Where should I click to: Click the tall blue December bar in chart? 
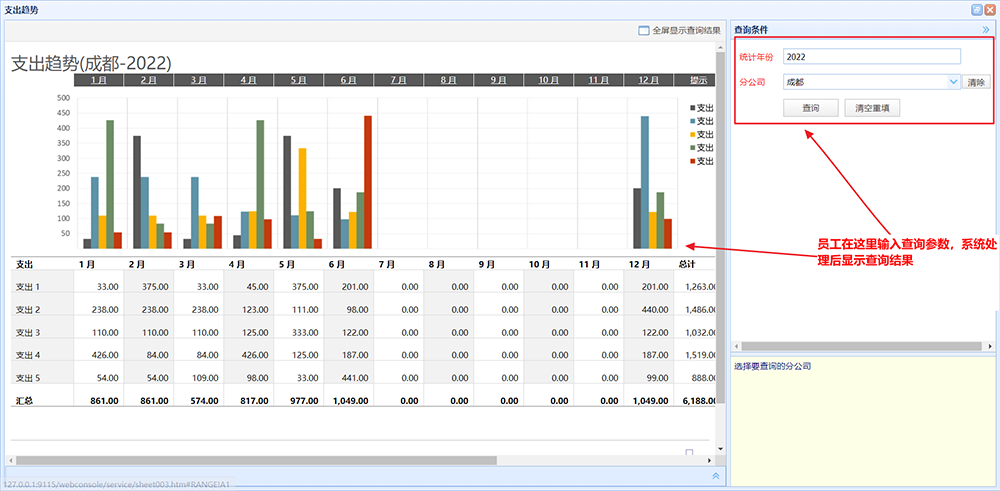(645, 182)
